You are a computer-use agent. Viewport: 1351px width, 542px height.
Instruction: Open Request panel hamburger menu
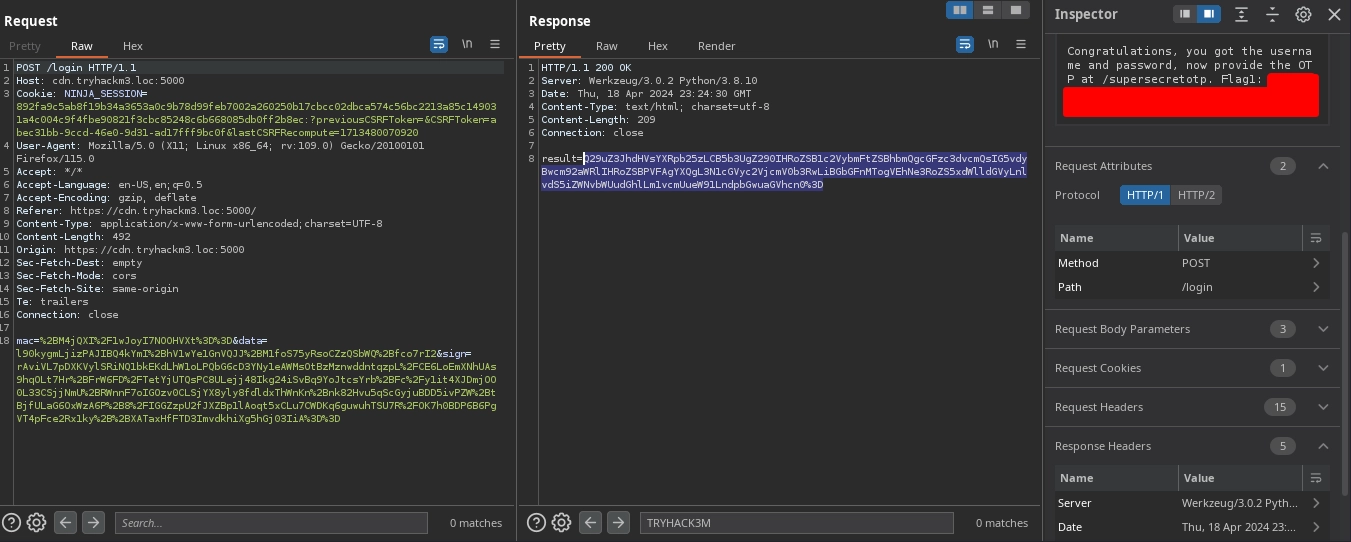point(495,45)
